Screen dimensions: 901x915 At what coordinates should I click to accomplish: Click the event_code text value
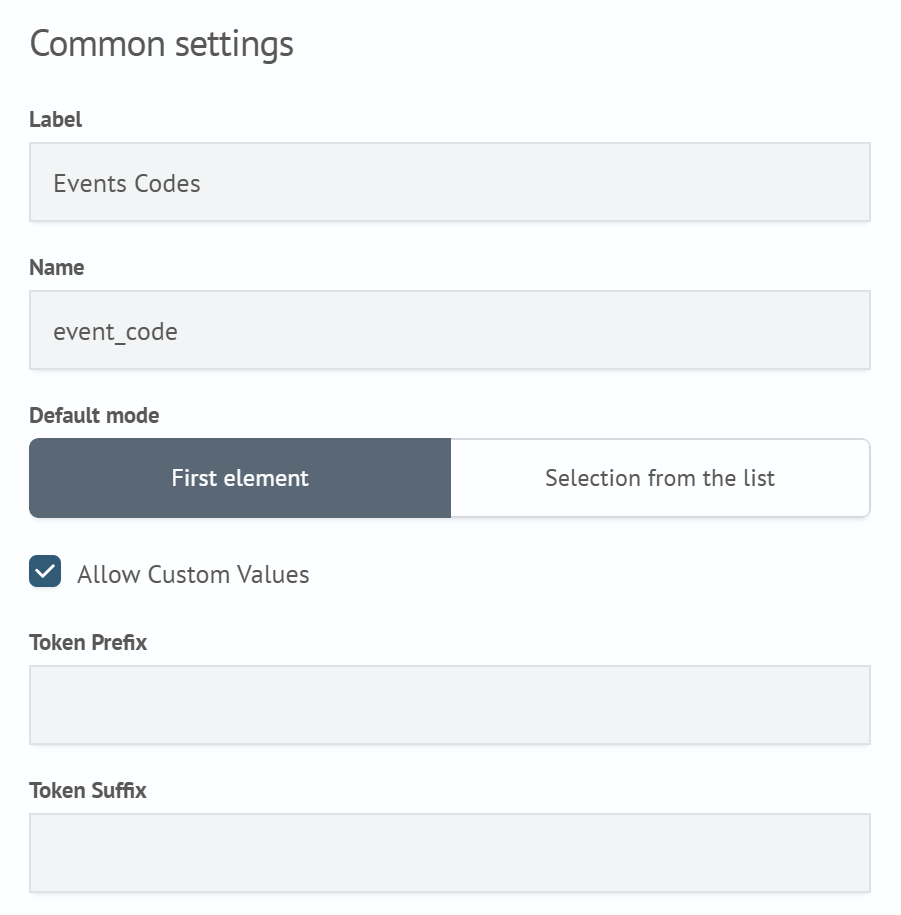pyautogui.click(x=115, y=332)
